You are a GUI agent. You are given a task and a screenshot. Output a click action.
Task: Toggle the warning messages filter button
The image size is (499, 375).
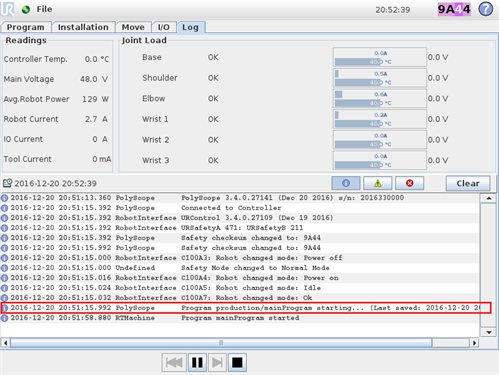(378, 183)
